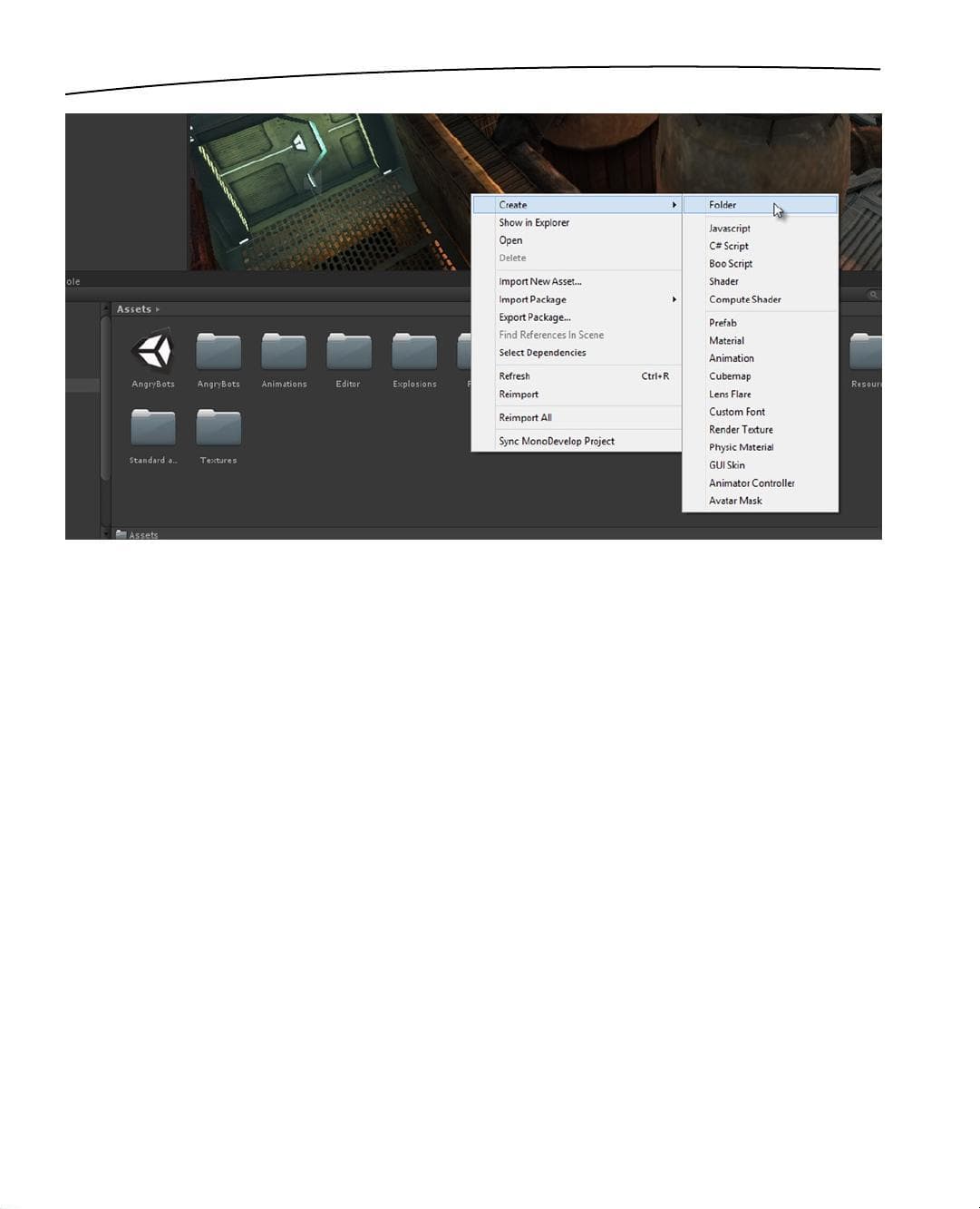The width and height of the screenshot is (980, 1209).
Task: Choose Compute Shader from Create submenu
Action: tap(760, 299)
